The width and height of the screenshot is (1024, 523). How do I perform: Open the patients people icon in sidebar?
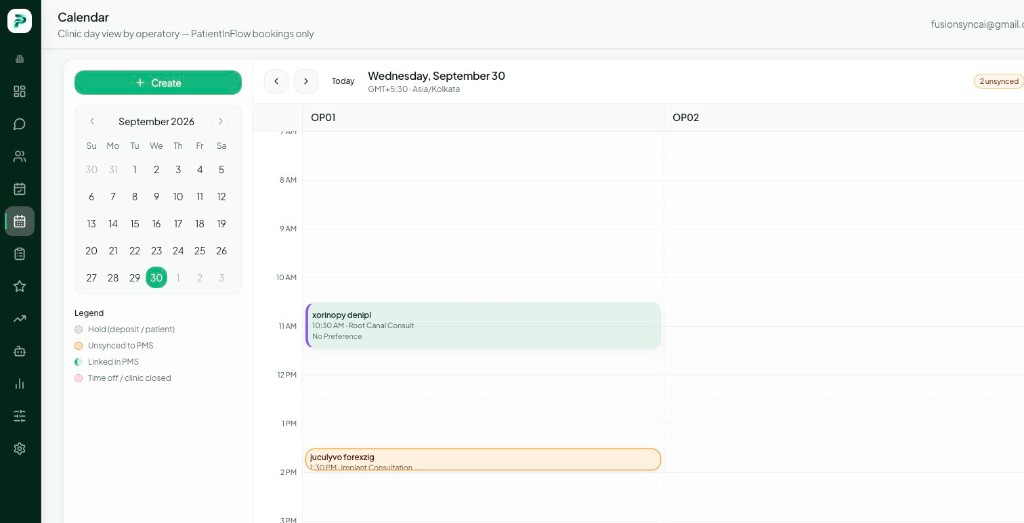(20, 156)
